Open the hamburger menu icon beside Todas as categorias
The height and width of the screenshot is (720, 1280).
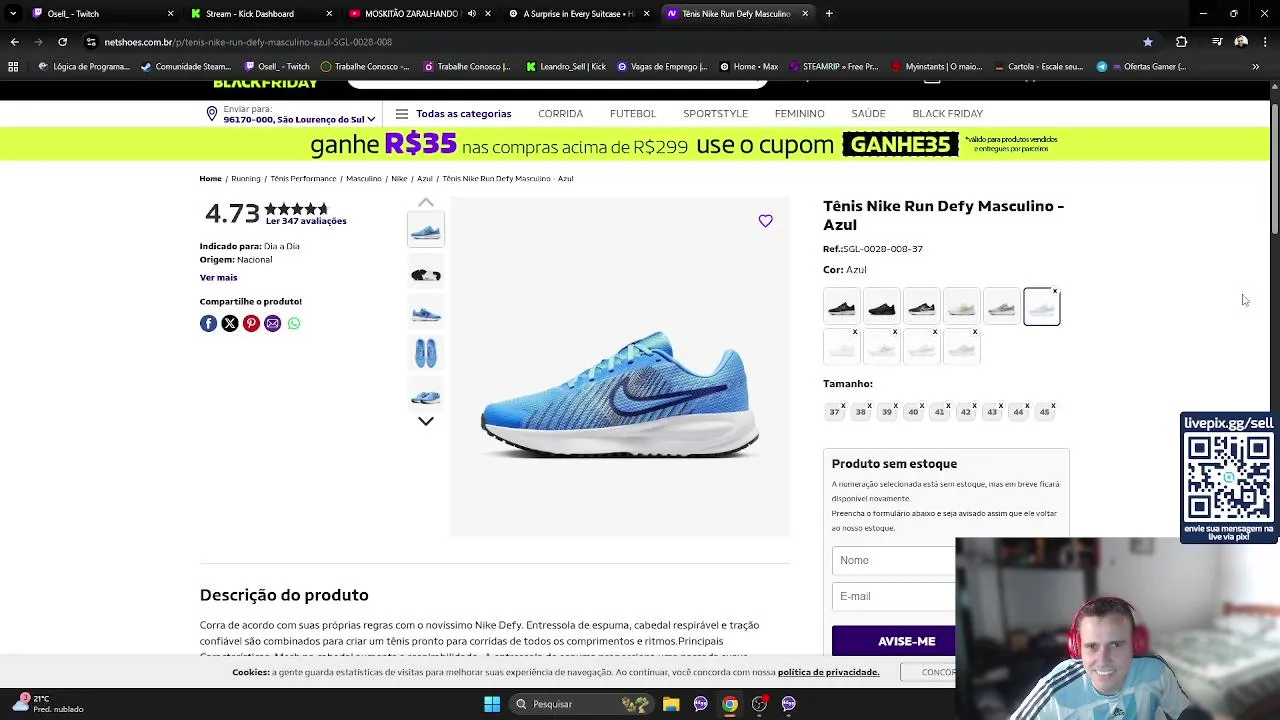coord(402,114)
